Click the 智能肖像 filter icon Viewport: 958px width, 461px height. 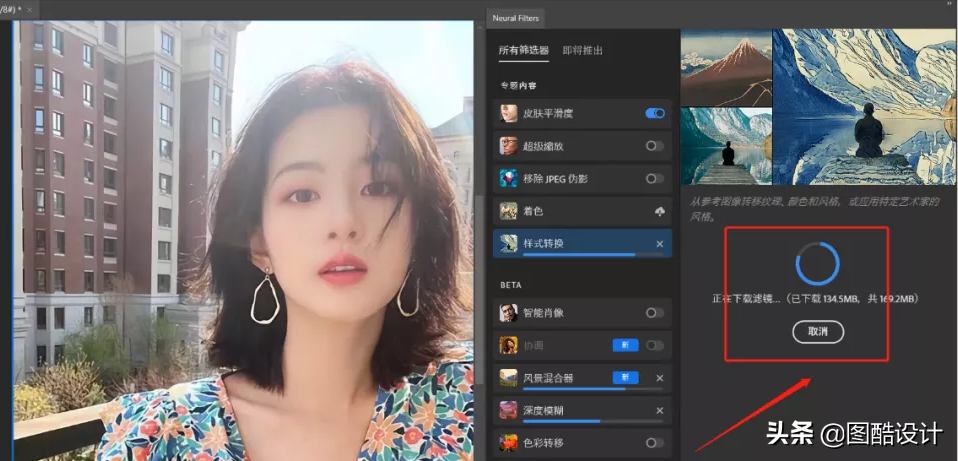coord(508,313)
